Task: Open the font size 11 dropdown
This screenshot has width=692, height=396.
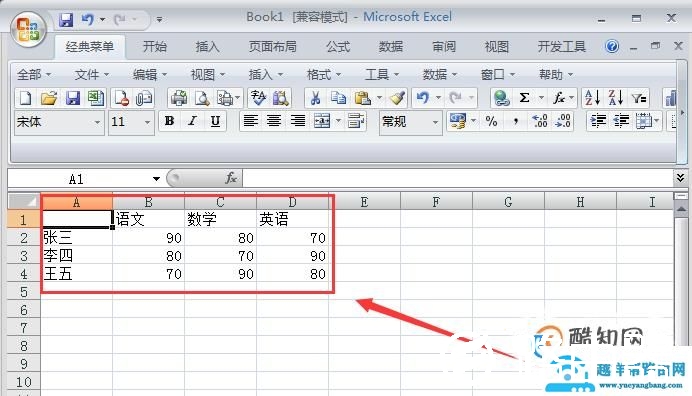Action: [147, 122]
